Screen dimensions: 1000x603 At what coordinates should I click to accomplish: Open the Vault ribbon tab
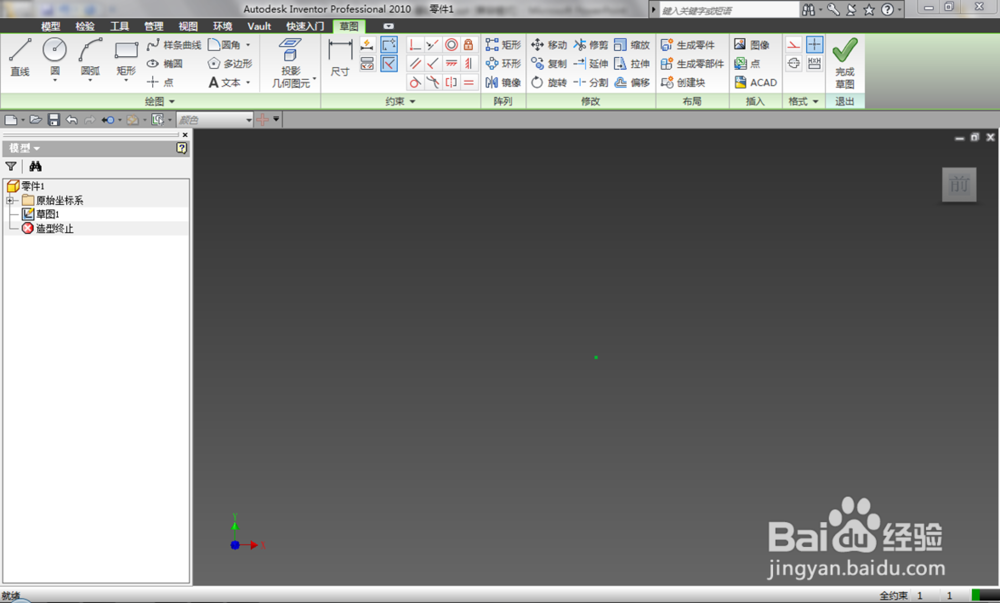[259, 26]
